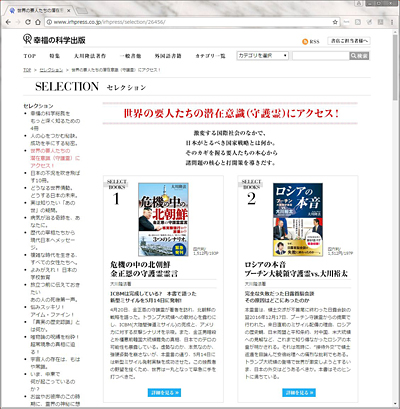
Task: Open sidebar link 歴代の宰相たちから現代日本へメッセージ
Action: point(53,240)
